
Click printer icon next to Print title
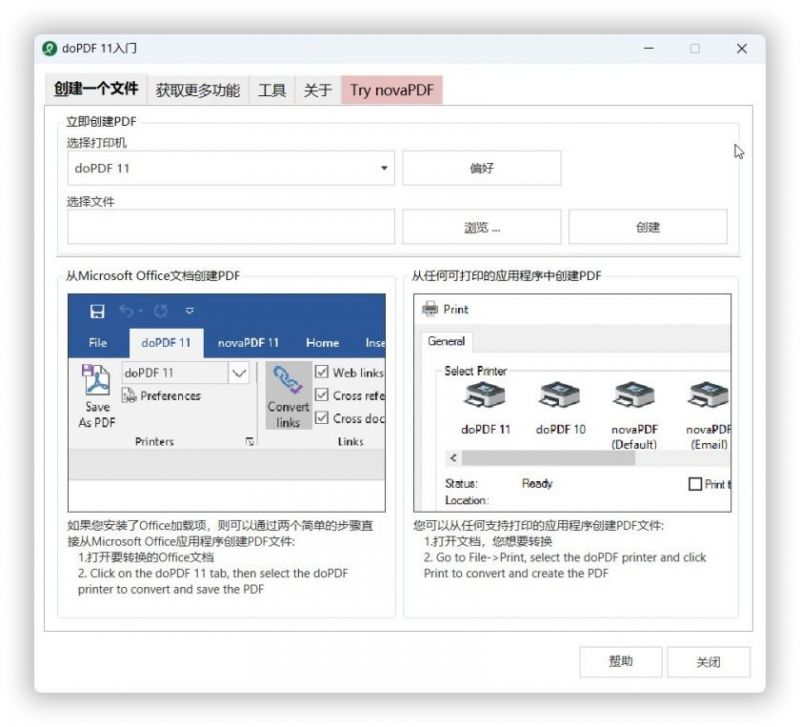(x=430, y=309)
